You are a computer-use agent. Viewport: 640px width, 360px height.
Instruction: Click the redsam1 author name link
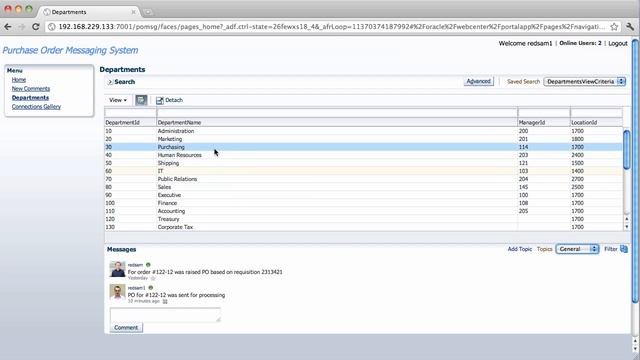(x=136, y=288)
